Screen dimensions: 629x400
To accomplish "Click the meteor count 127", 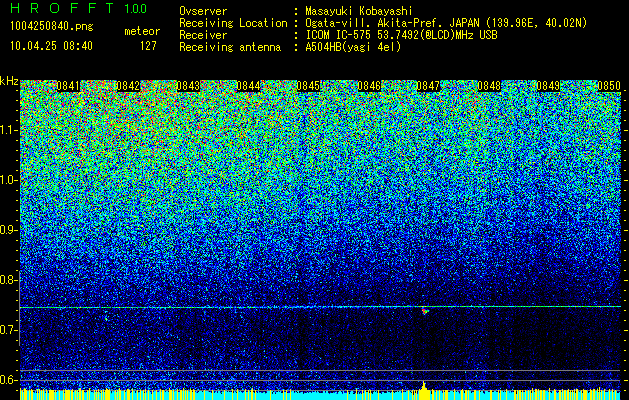I will point(148,46).
